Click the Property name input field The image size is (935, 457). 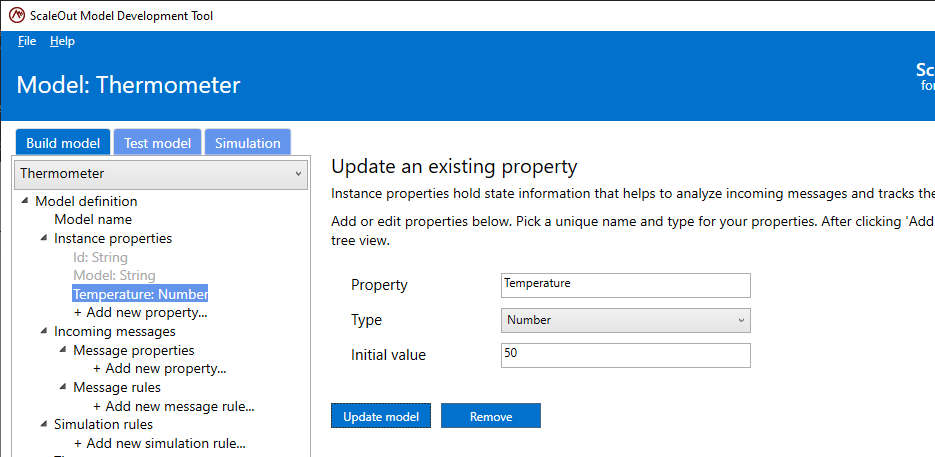(626, 285)
